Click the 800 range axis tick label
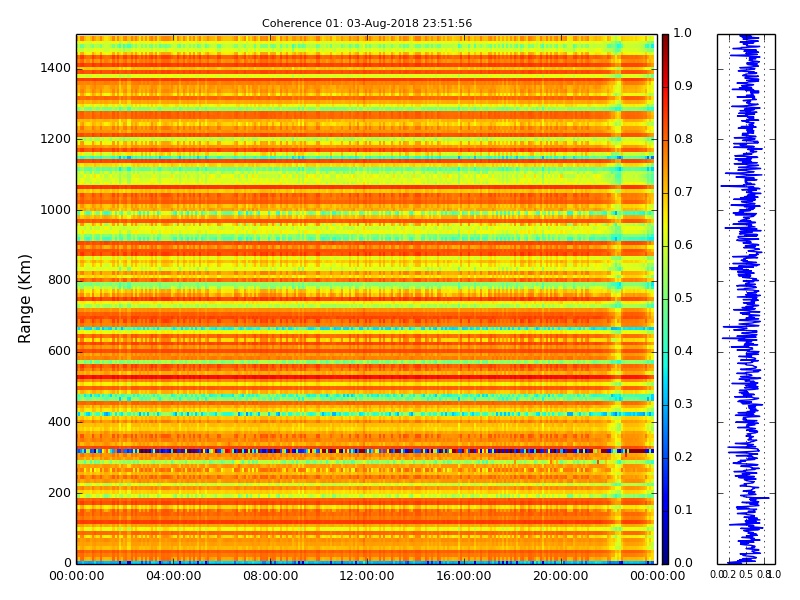The width and height of the screenshot is (800, 600). tap(59, 280)
